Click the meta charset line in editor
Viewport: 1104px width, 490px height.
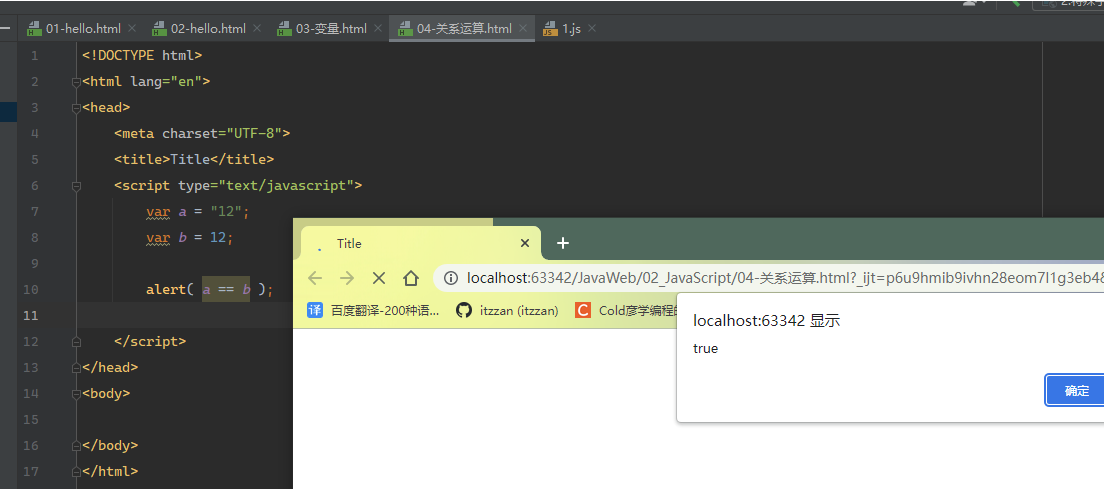point(202,134)
